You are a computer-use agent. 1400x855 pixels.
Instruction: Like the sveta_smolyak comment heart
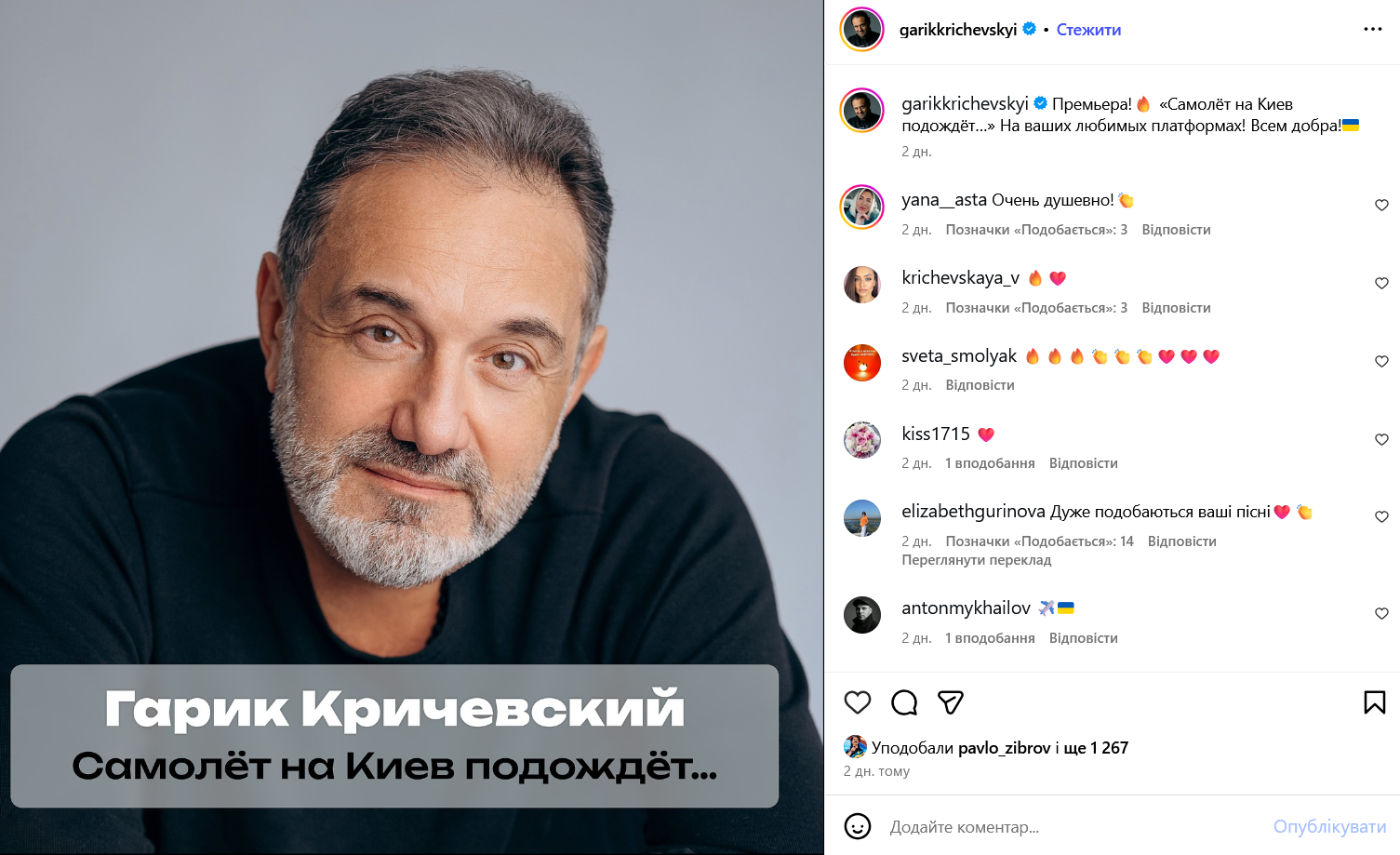click(1381, 362)
